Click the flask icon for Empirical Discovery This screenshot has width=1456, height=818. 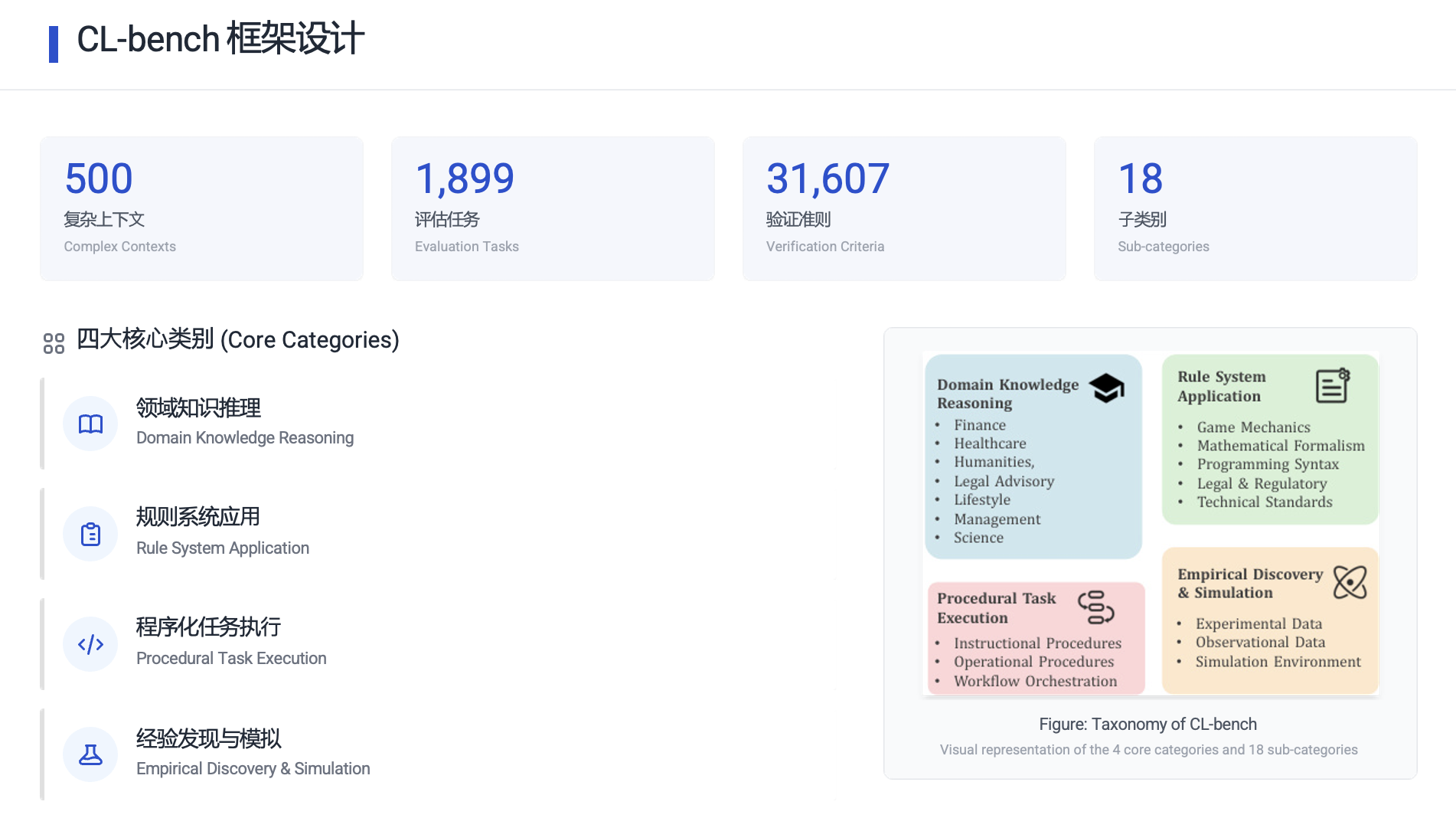pos(90,754)
